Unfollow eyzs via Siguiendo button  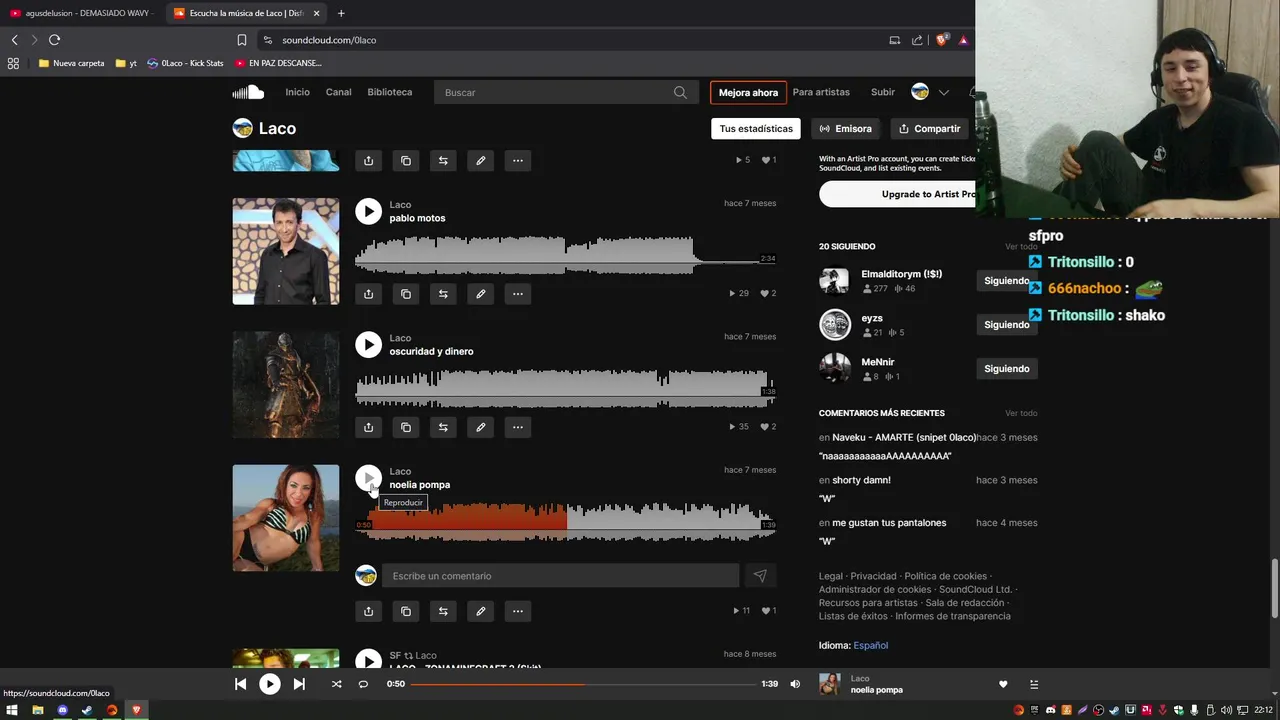(1006, 325)
